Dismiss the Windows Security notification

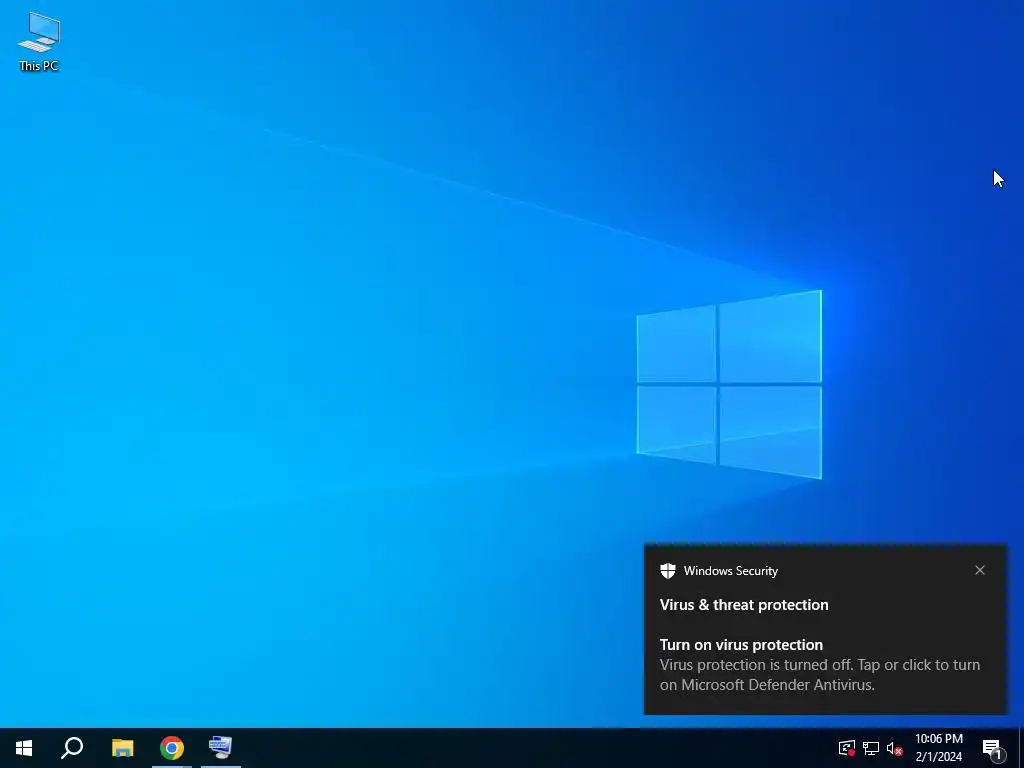(x=980, y=570)
